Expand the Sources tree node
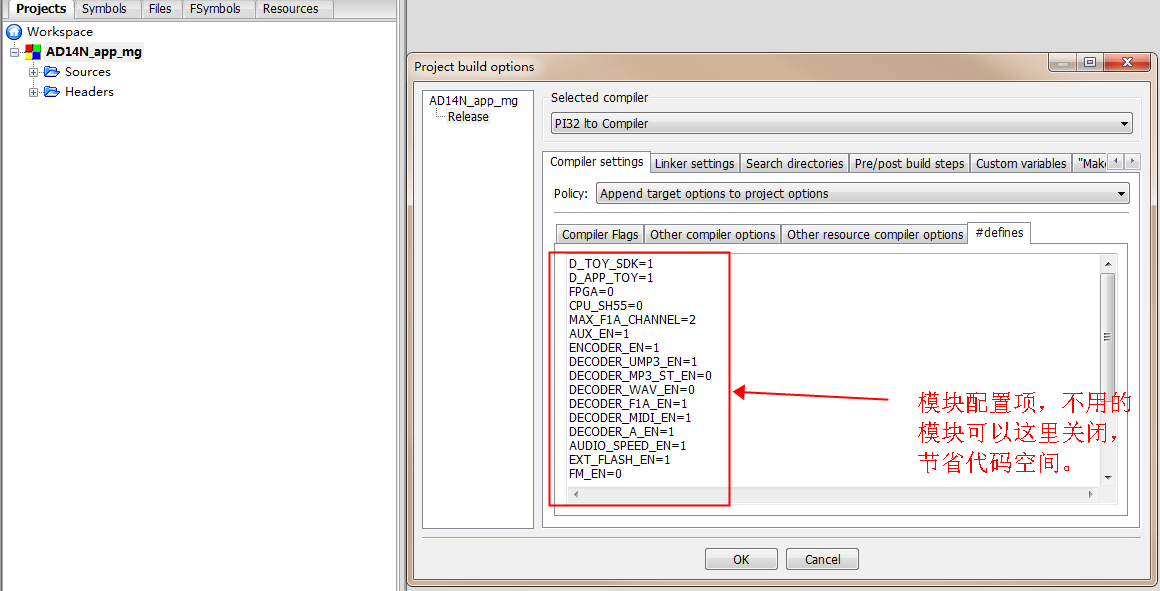The width and height of the screenshot is (1160, 591). click(x=33, y=72)
